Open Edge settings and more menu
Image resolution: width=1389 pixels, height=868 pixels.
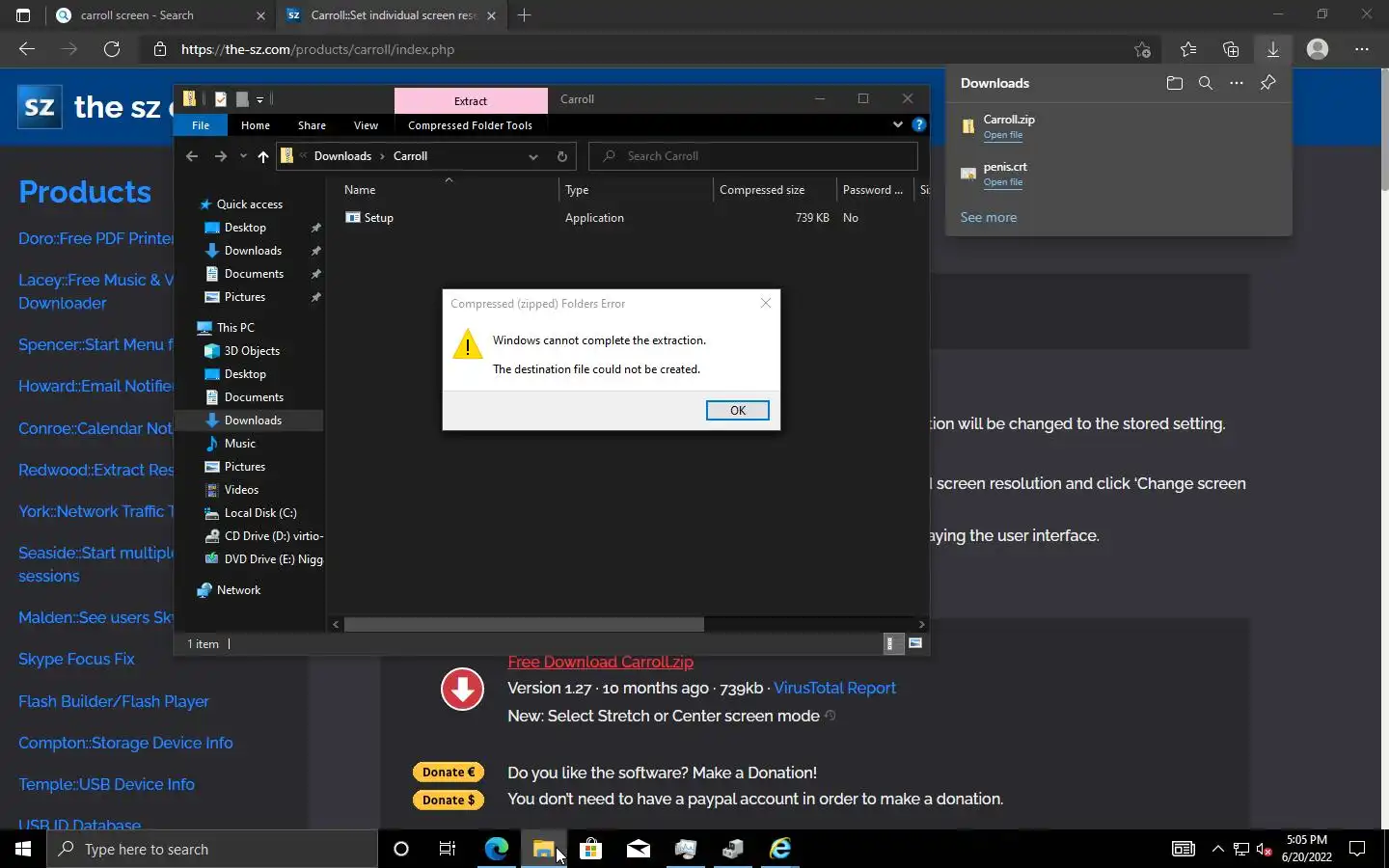(x=1361, y=49)
